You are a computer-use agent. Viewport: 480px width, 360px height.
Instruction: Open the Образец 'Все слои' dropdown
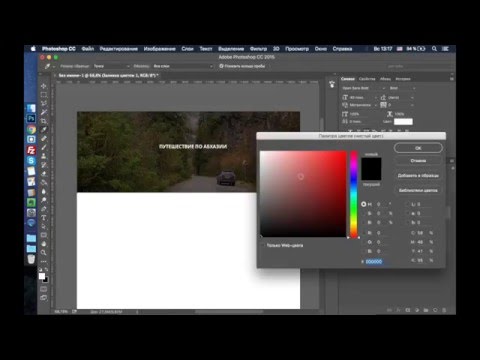tap(183, 66)
